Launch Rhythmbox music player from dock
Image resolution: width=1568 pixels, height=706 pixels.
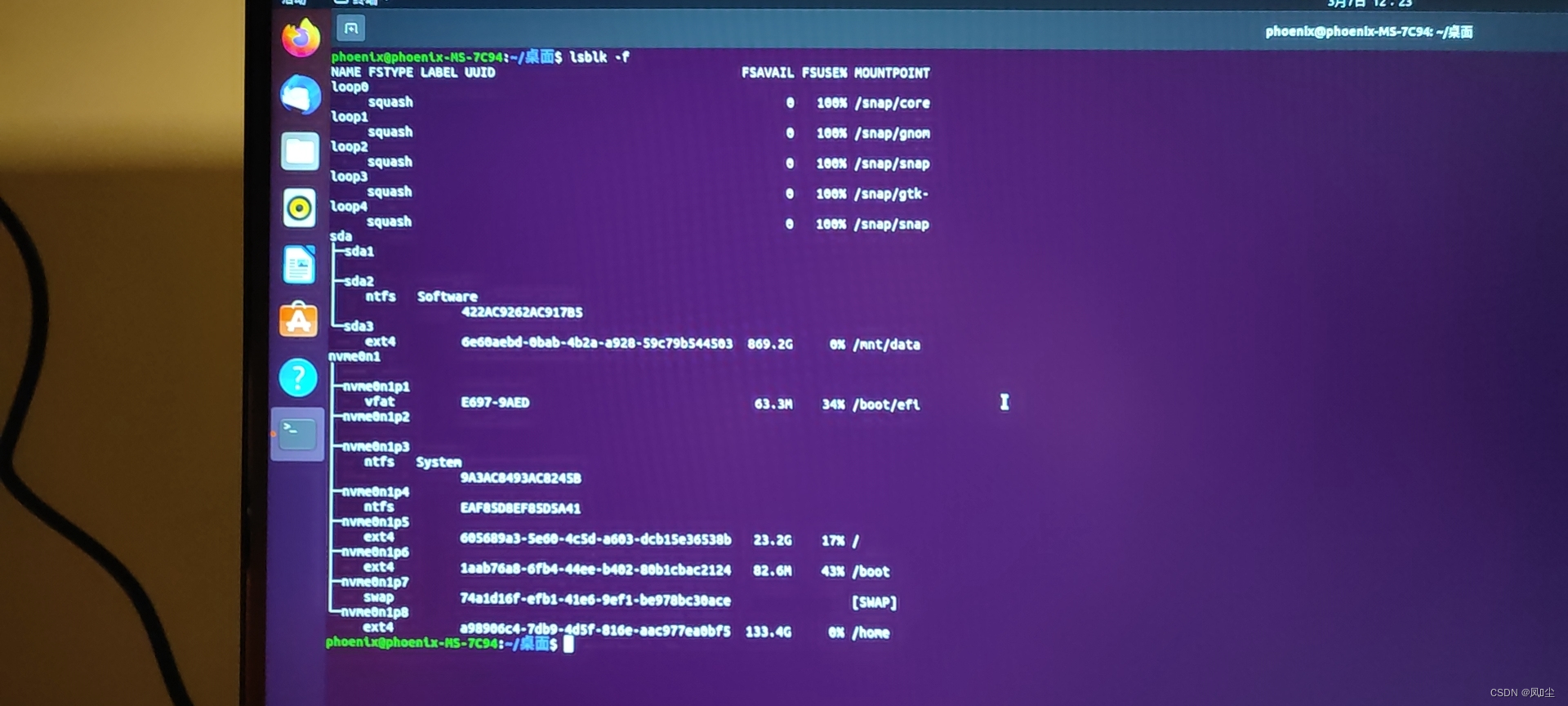300,208
